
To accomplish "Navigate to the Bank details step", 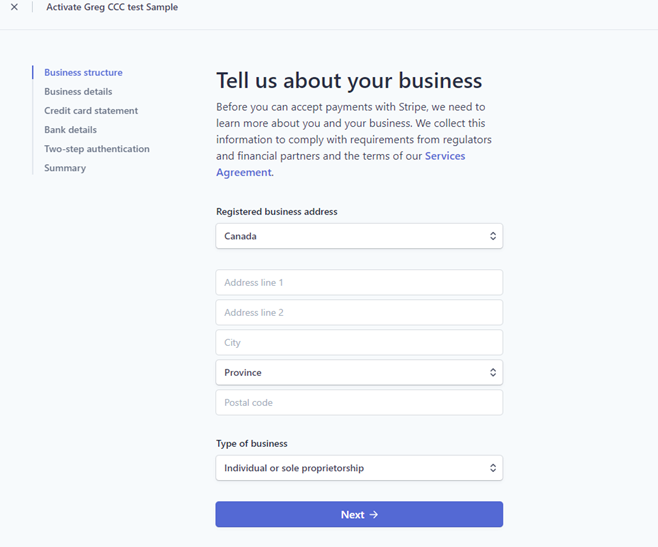I will coord(70,130).
